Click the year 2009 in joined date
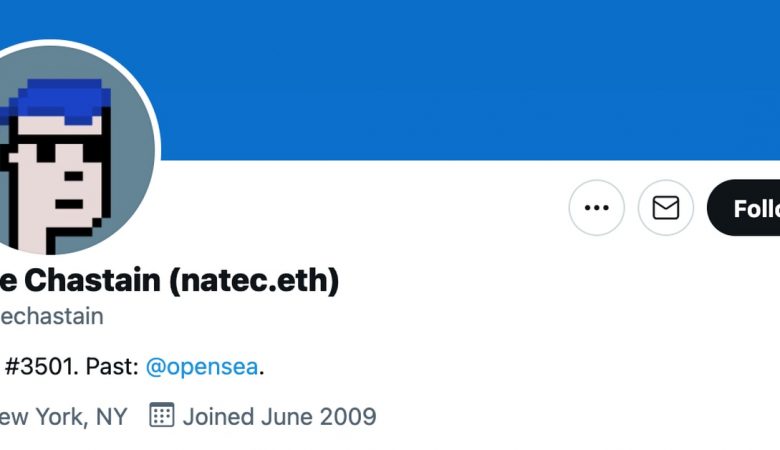This screenshot has height=450, width=780. (348, 417)
